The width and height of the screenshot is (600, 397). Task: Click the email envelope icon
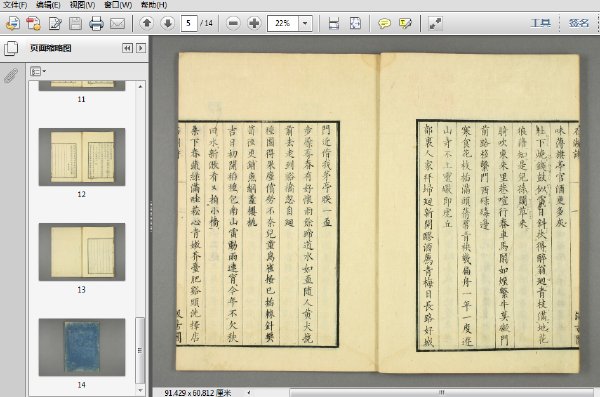click(117, 23)
